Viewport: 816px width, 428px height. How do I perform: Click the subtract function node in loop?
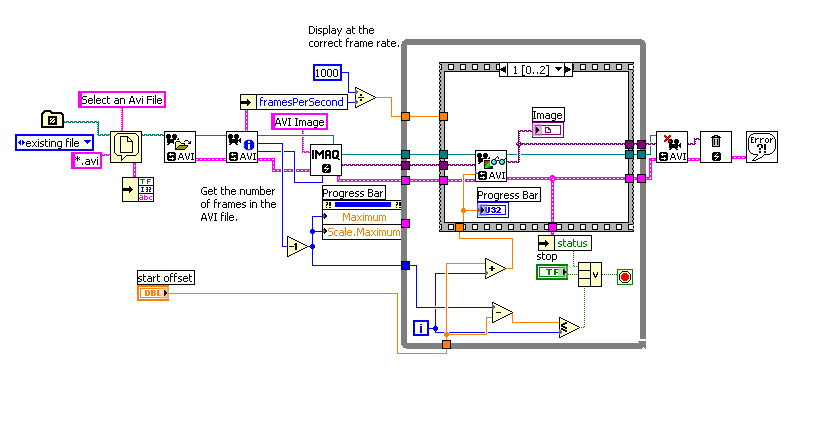click(502, 312)
